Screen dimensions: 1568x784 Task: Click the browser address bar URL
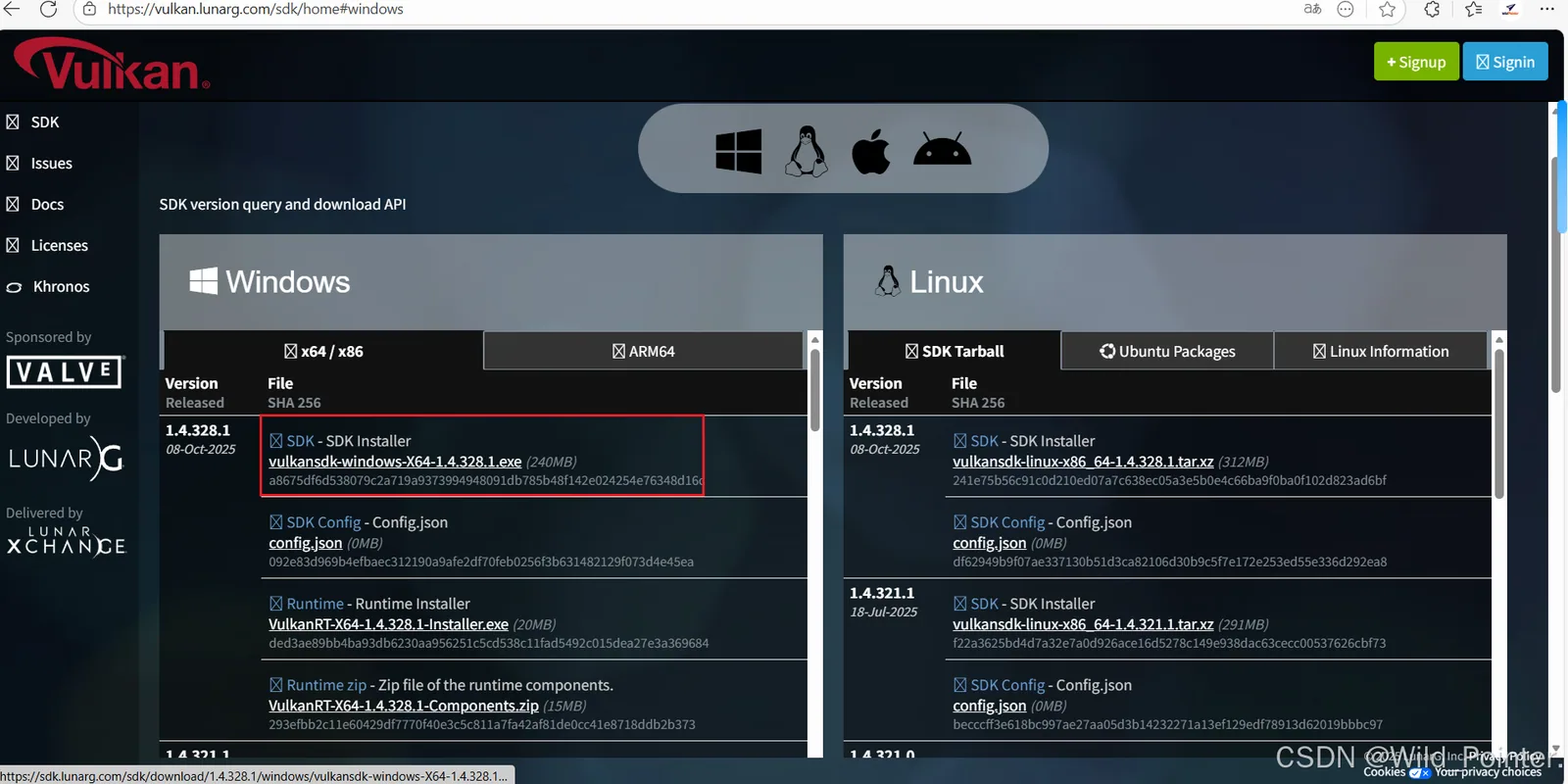[255, 9]
